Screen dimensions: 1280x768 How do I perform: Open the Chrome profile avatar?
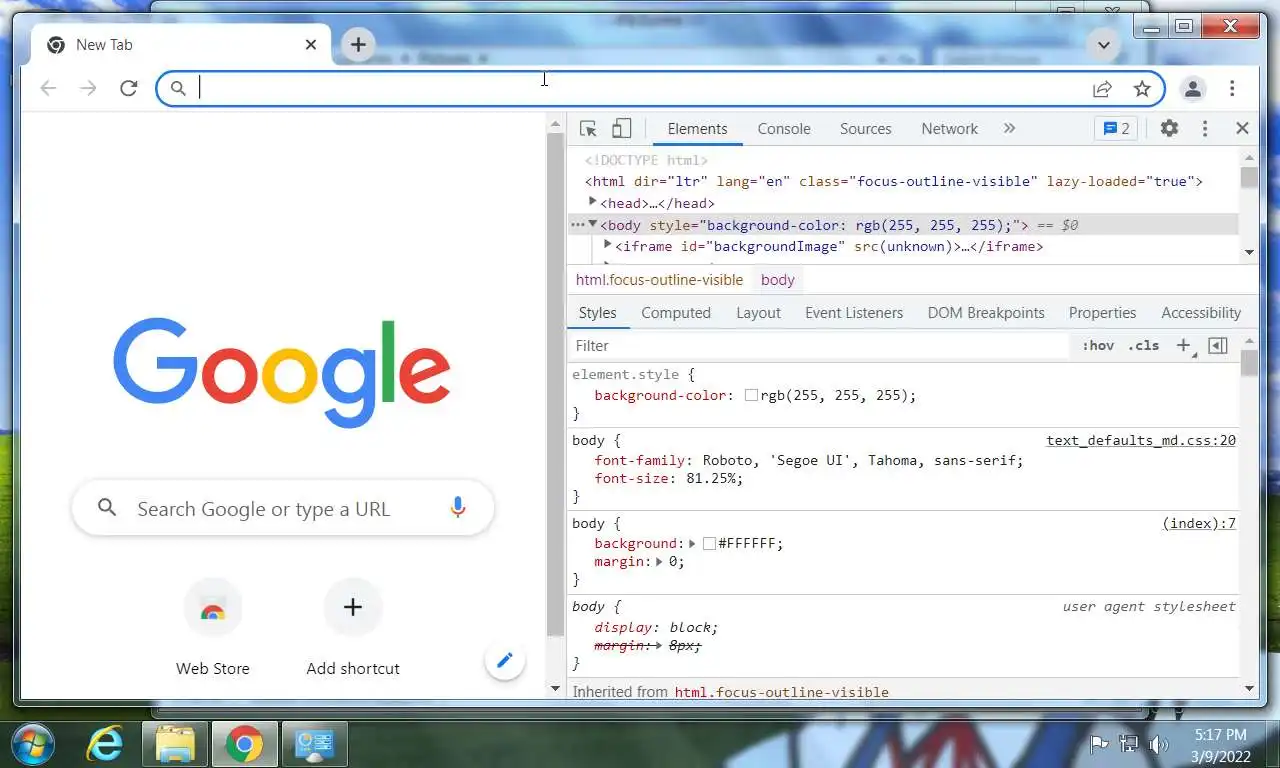point(1193,89)
